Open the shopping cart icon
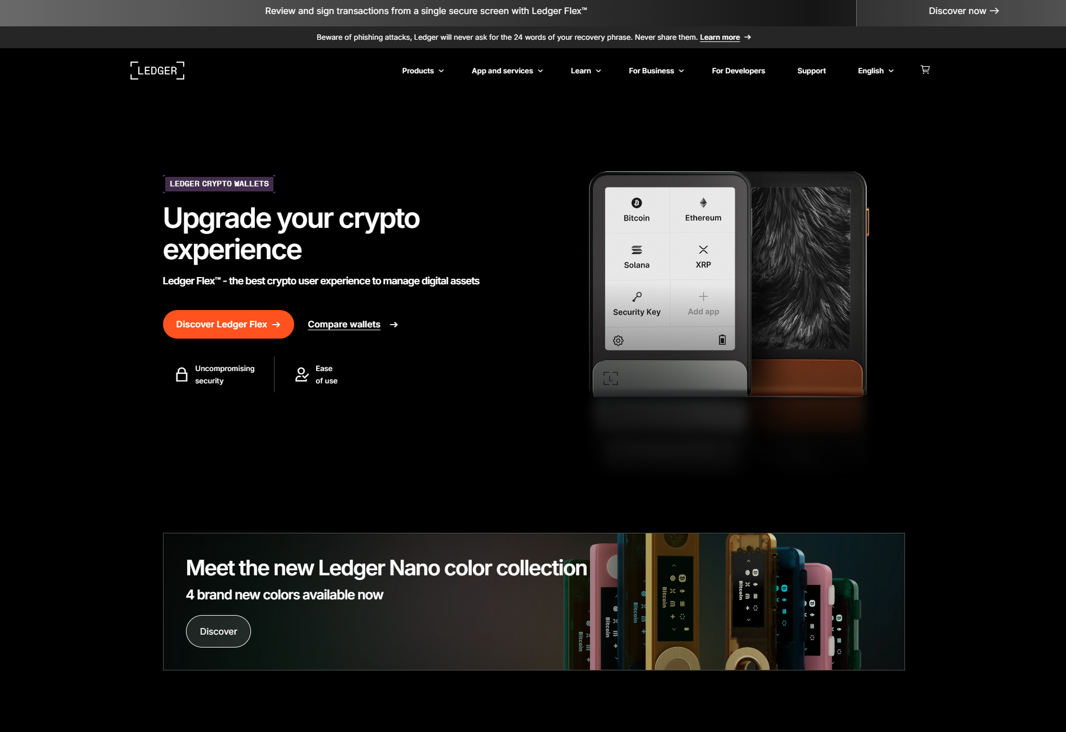Viewport: 1066px width, 732px height. click(925, 69)
